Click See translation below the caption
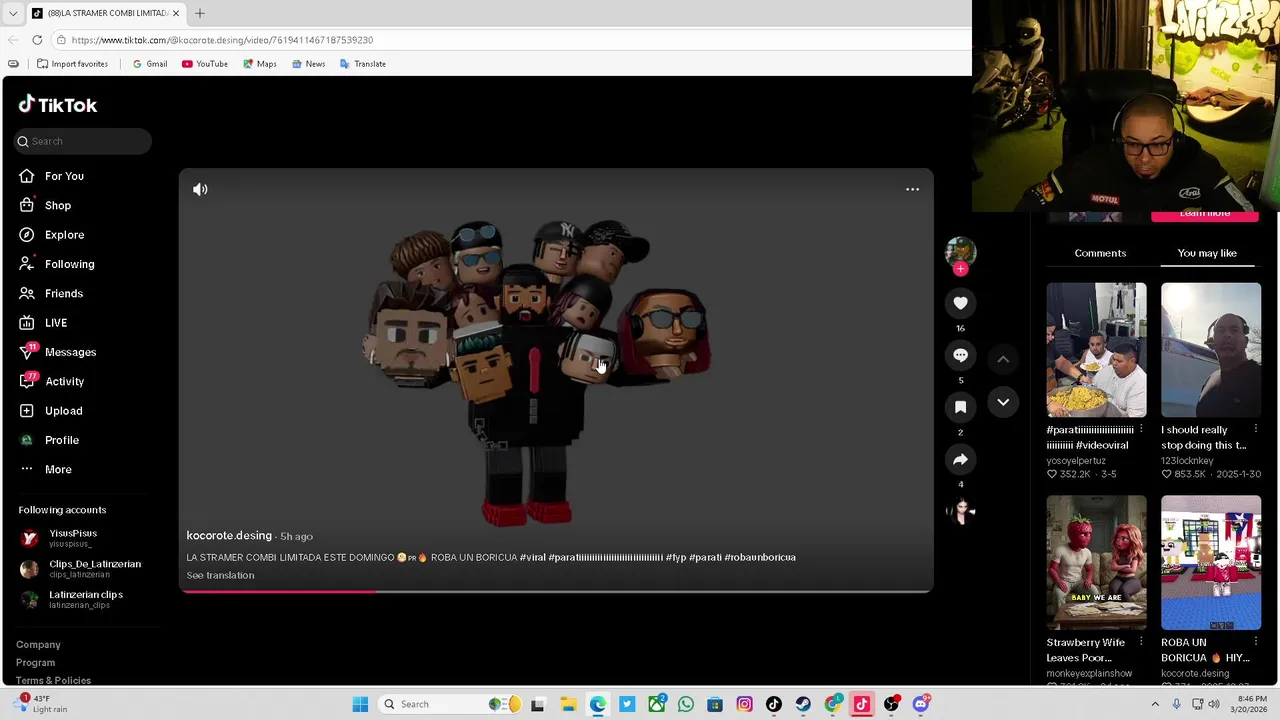This screenshot has height=720, width=1280. pyautogui.click(x=220, y=575)
